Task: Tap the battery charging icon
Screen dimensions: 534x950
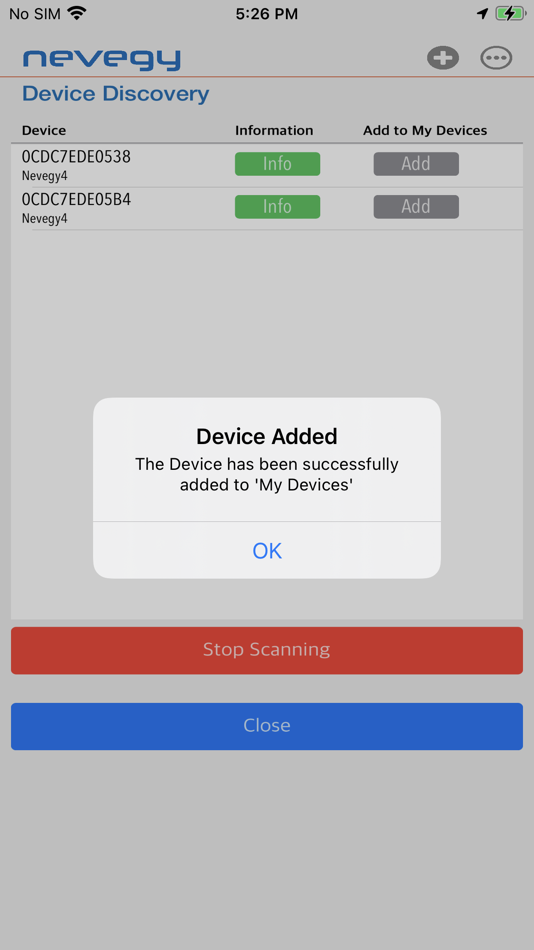Action: tap(510, 13)
